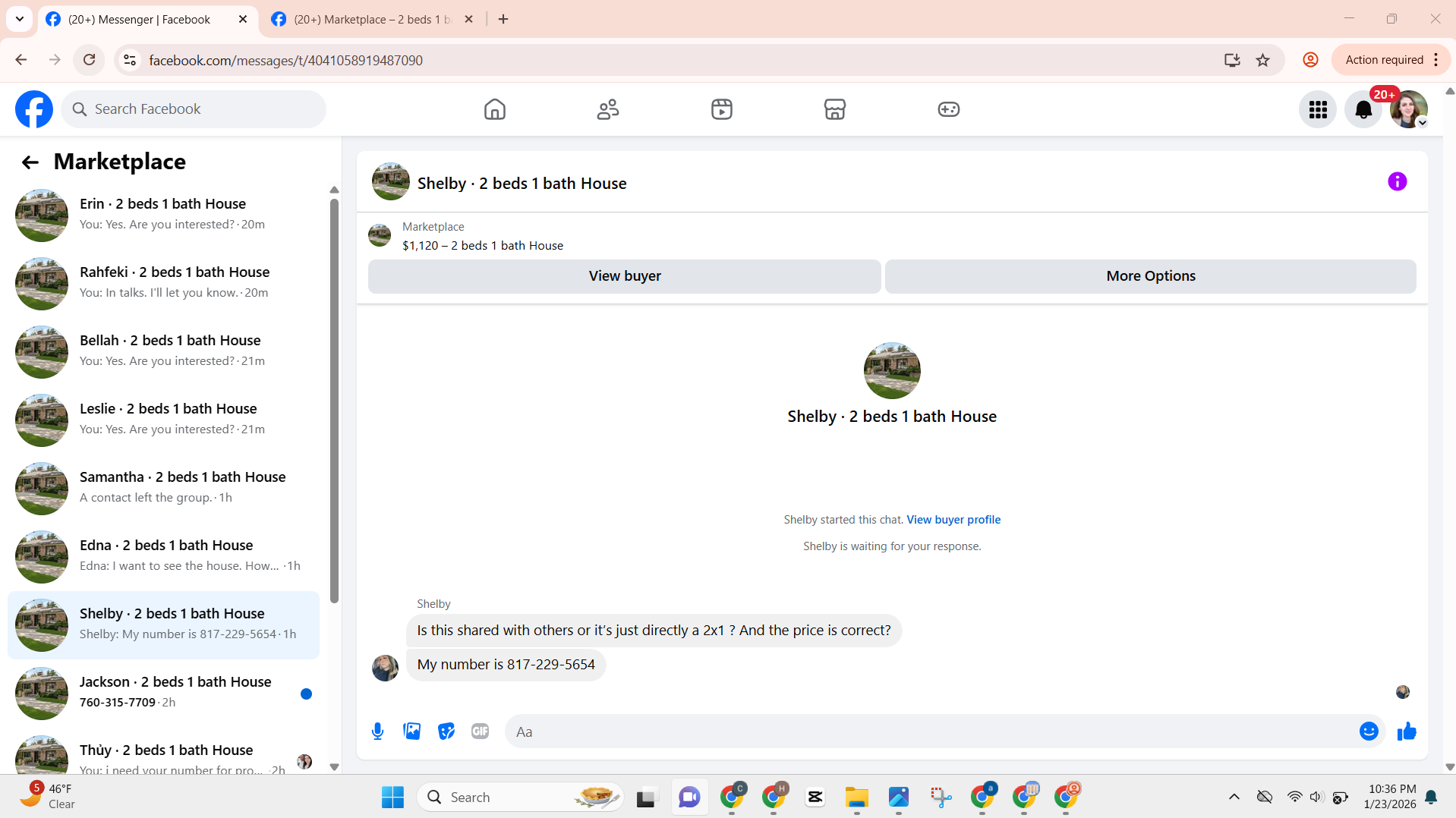
Task: Open Windows Start menu
Action: pos(392,798)
